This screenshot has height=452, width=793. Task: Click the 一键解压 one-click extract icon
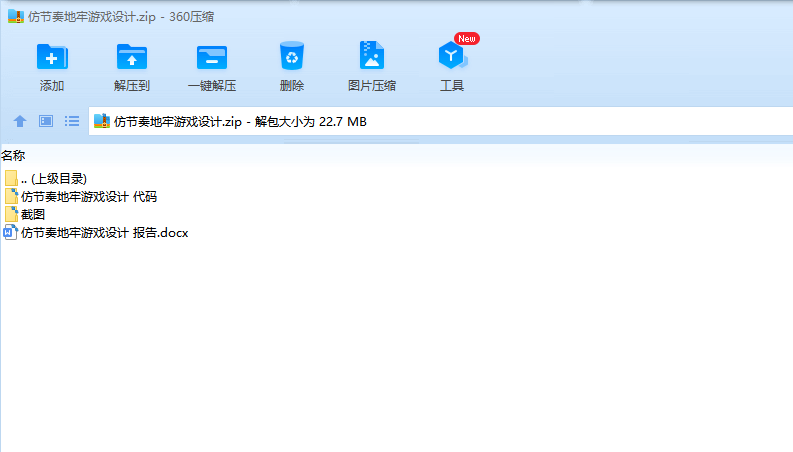211,57
